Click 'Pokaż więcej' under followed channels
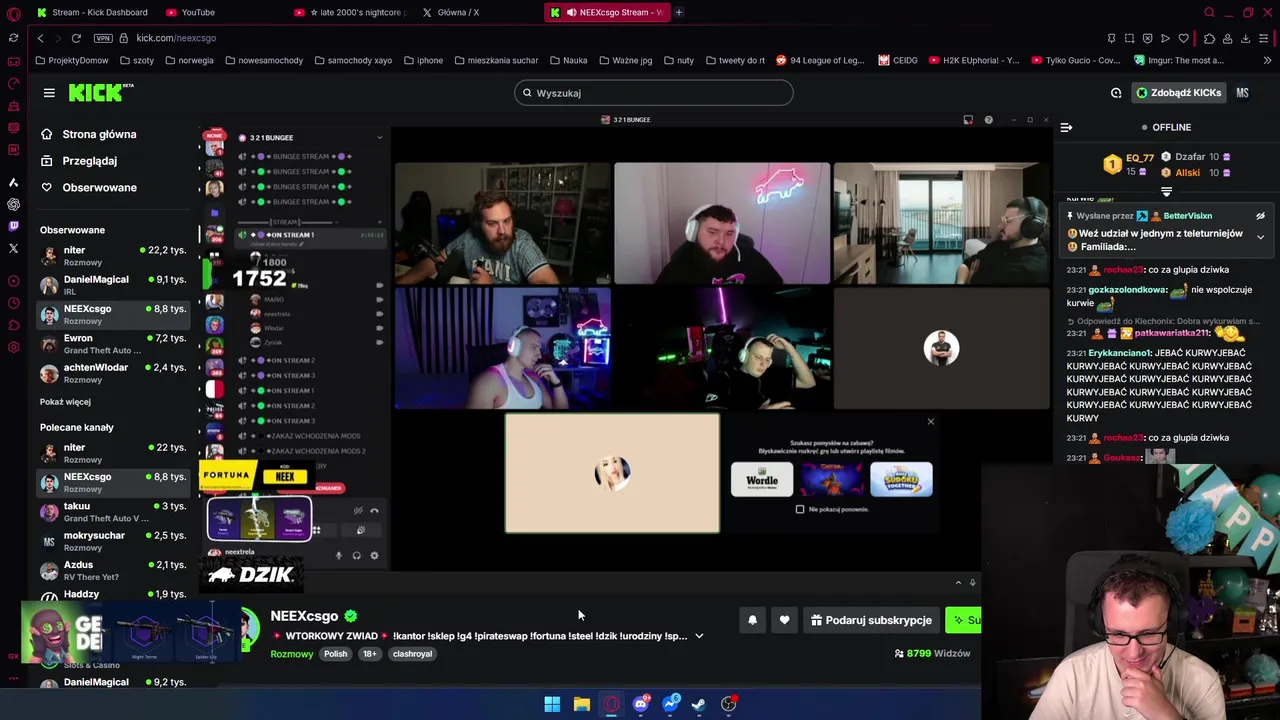This screenshot has height=720, width=1280. tap(65, 402)
